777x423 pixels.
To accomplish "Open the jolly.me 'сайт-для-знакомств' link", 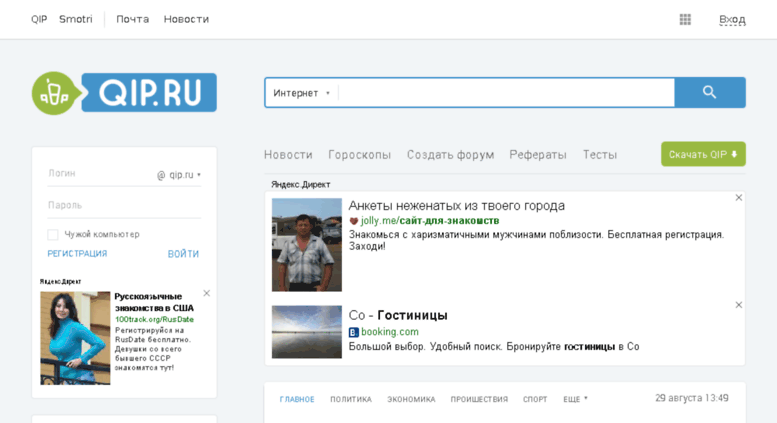I will click(x=430, y=221).
